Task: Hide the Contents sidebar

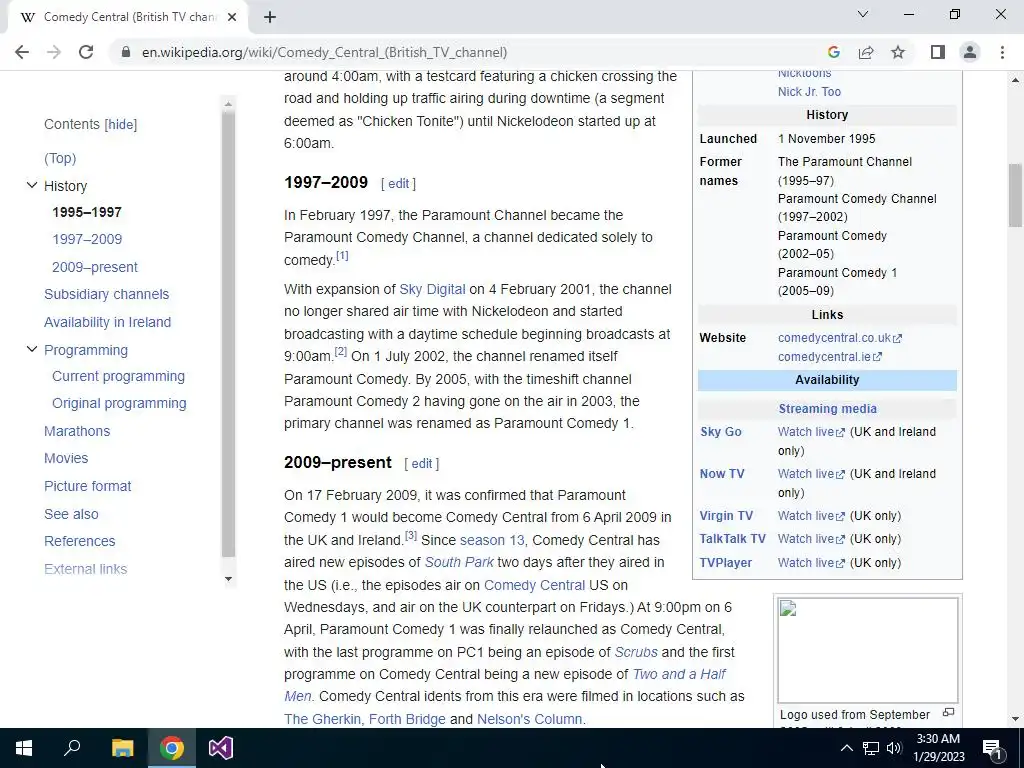Action: pos(121,125)
